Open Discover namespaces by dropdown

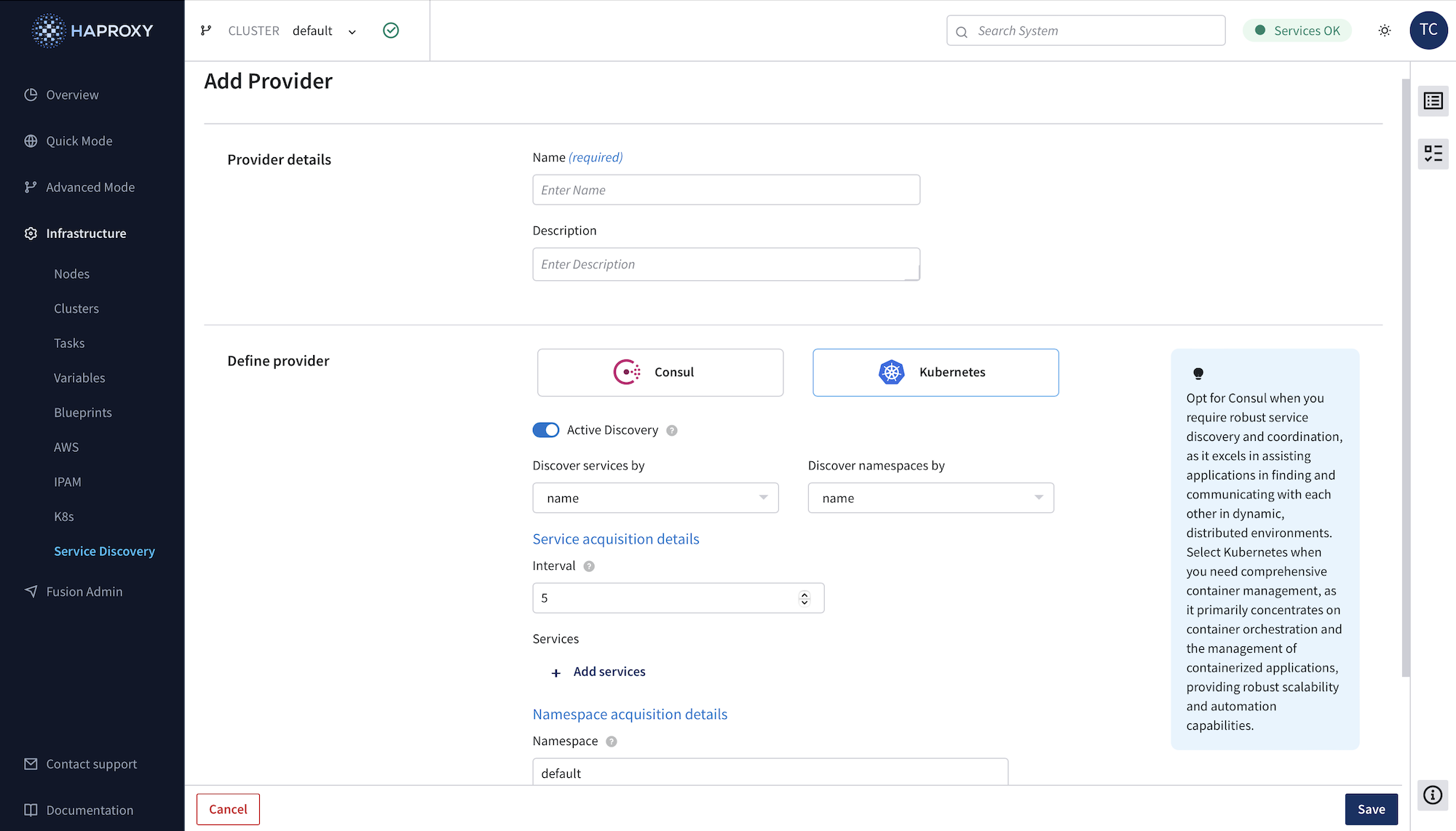(x=930, y=498)
